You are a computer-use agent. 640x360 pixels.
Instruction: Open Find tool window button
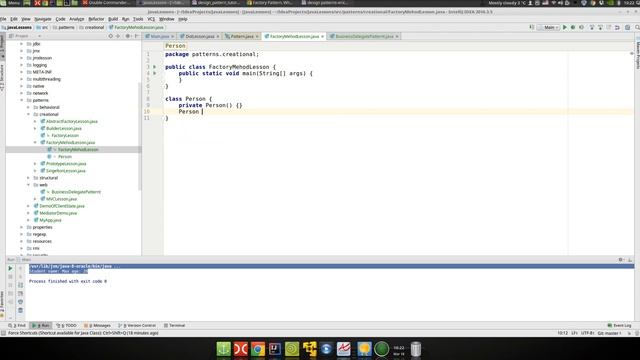click(17, 325)
